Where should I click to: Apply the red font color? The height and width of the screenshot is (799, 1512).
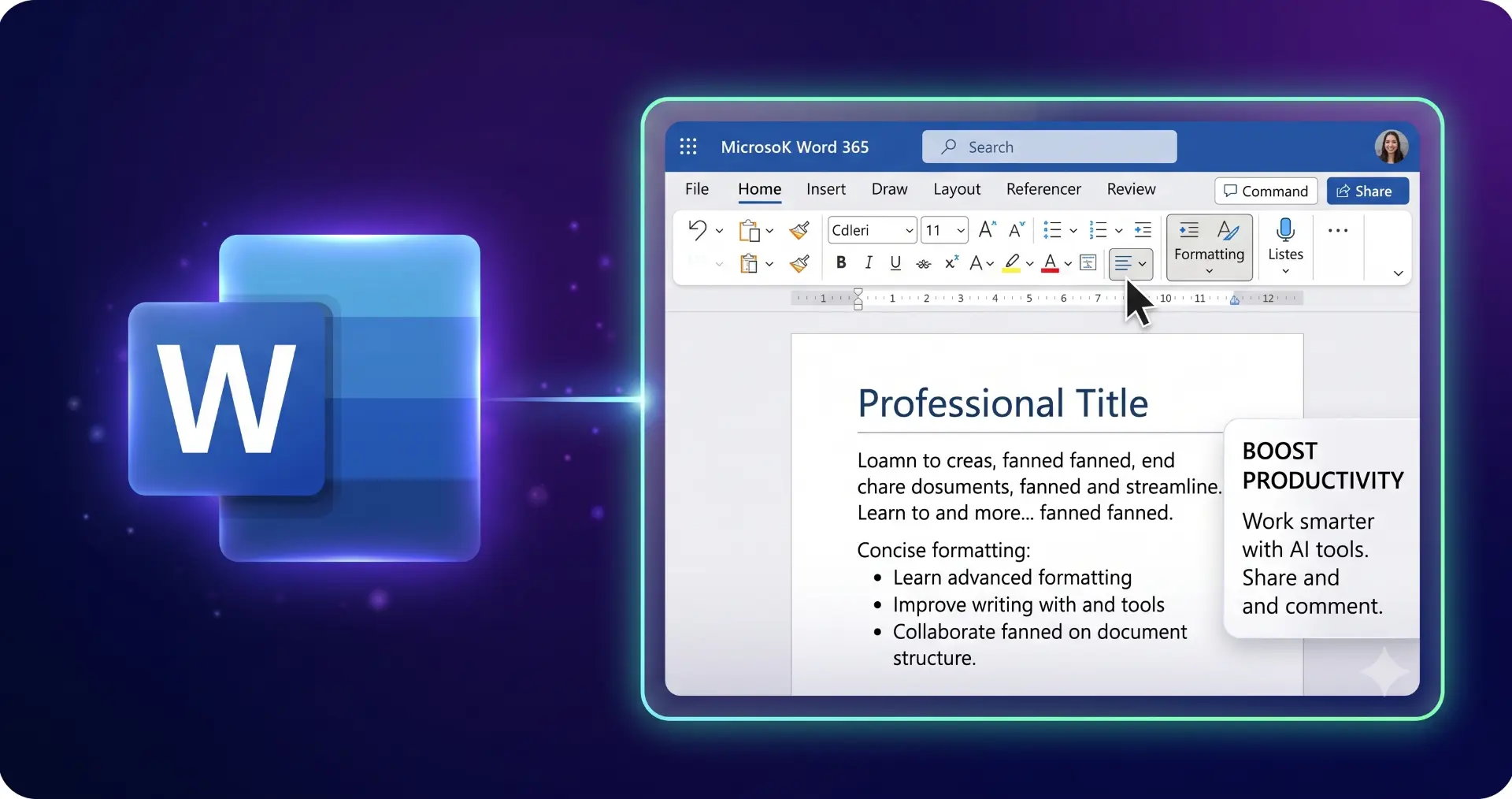click(1050, 263)
